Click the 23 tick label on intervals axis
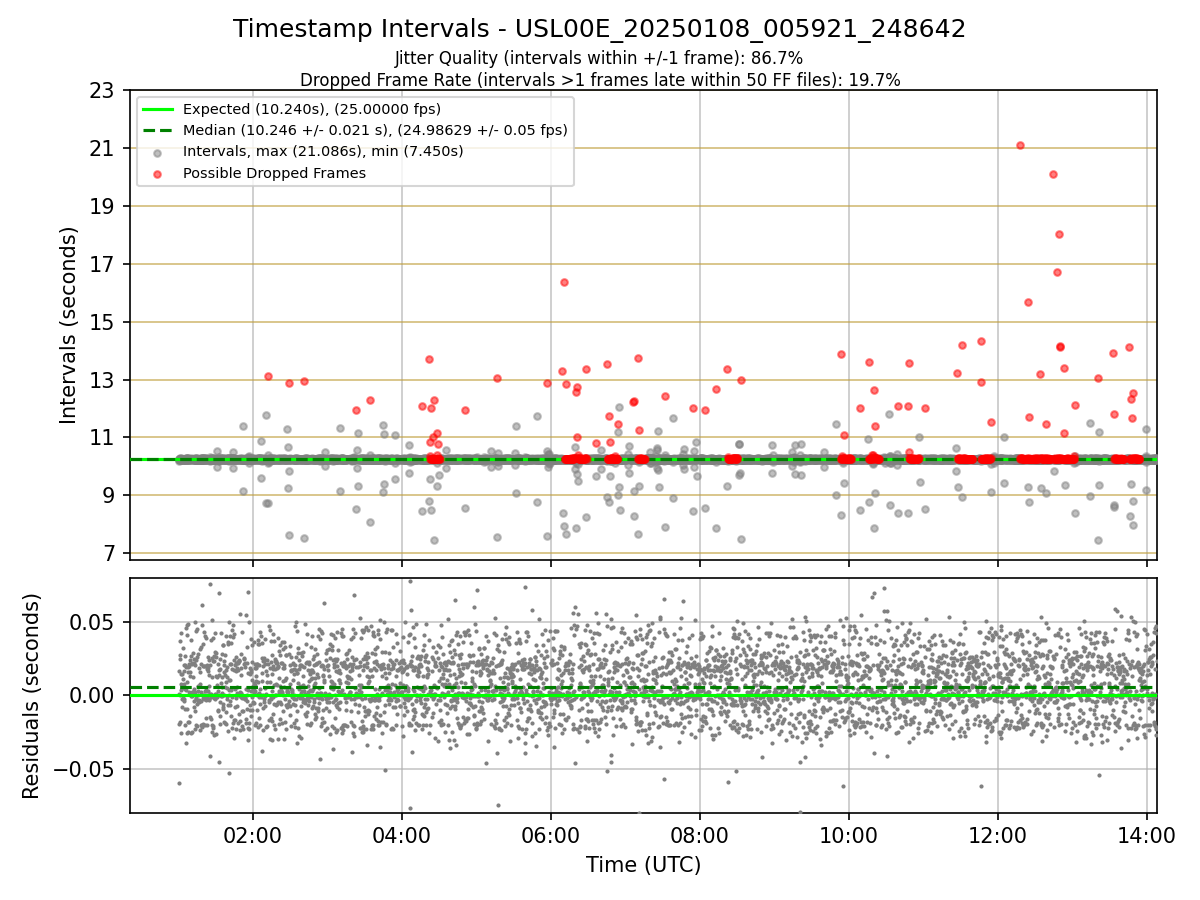1200x900 pixels. [x=104, y=91]
